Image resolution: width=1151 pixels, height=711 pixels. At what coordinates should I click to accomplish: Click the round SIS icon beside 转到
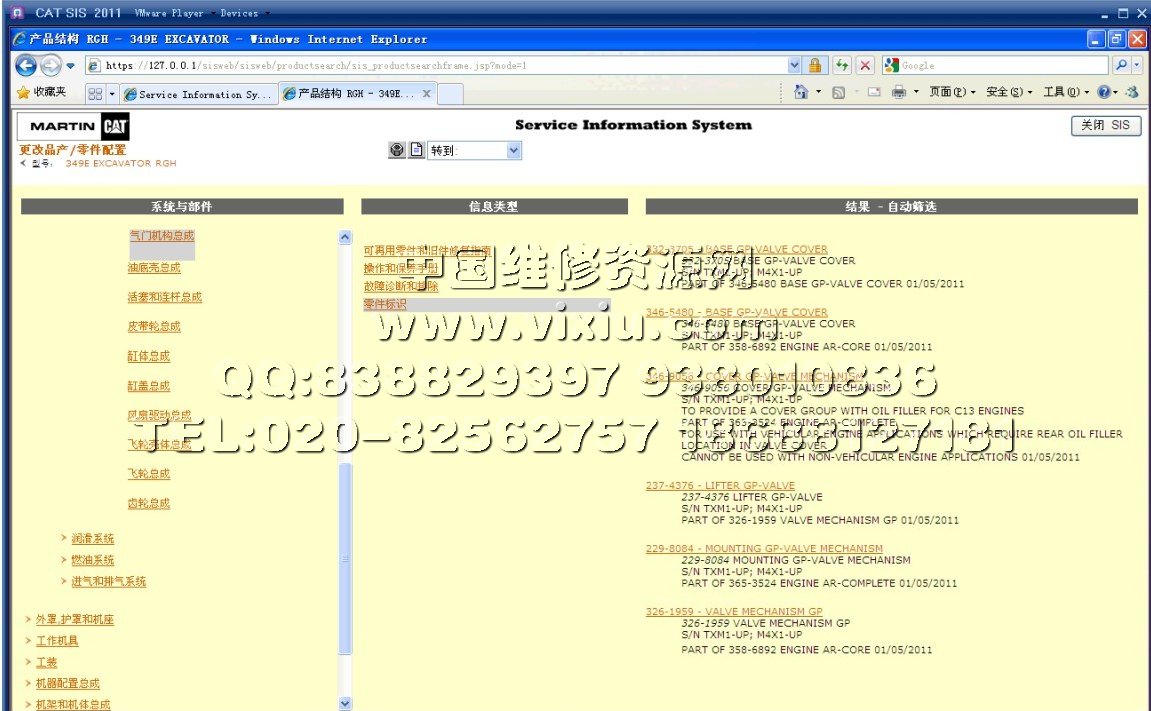pyautogui.click(x=397, y=150)
